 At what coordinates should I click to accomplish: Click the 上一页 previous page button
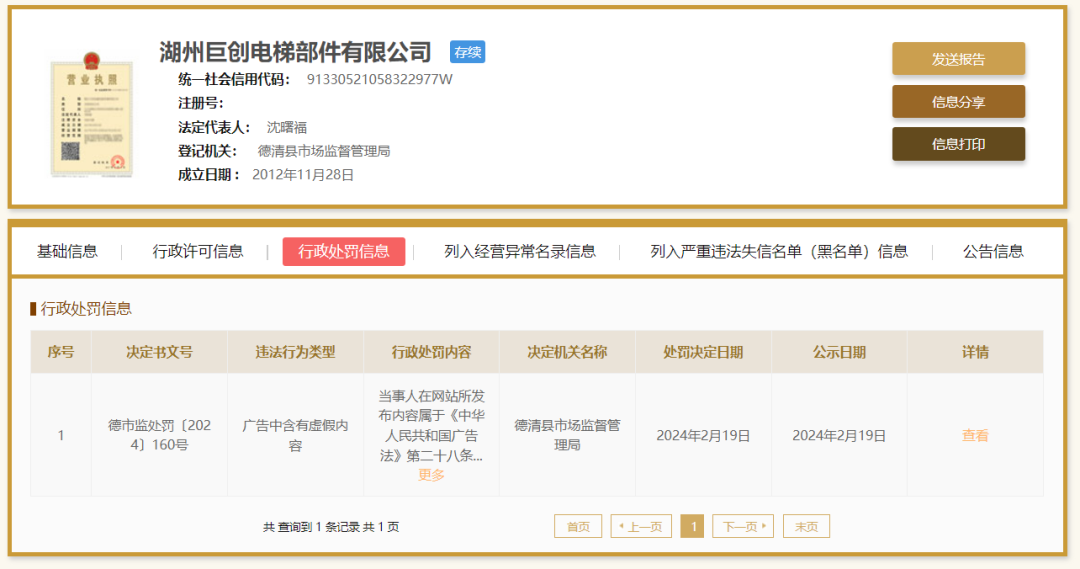click(x=641, y=526)
